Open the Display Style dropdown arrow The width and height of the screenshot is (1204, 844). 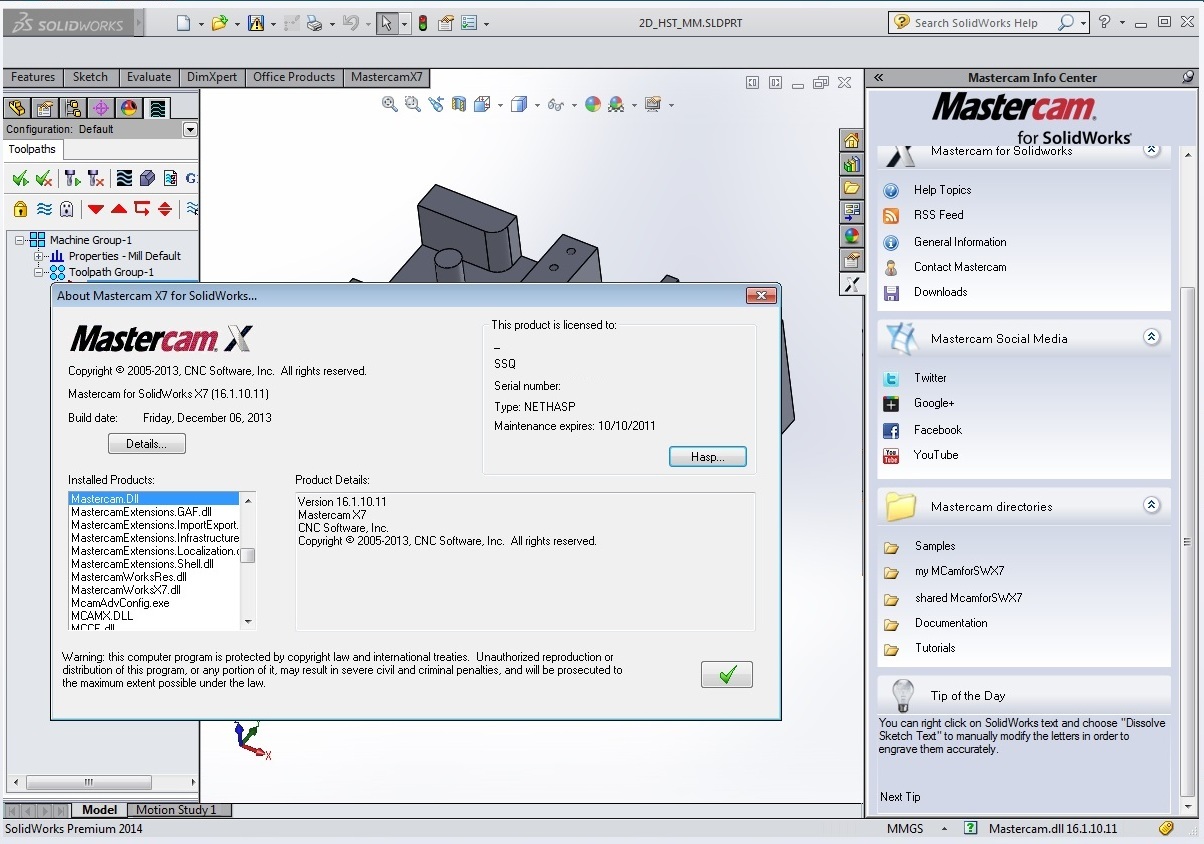[537, 105]
